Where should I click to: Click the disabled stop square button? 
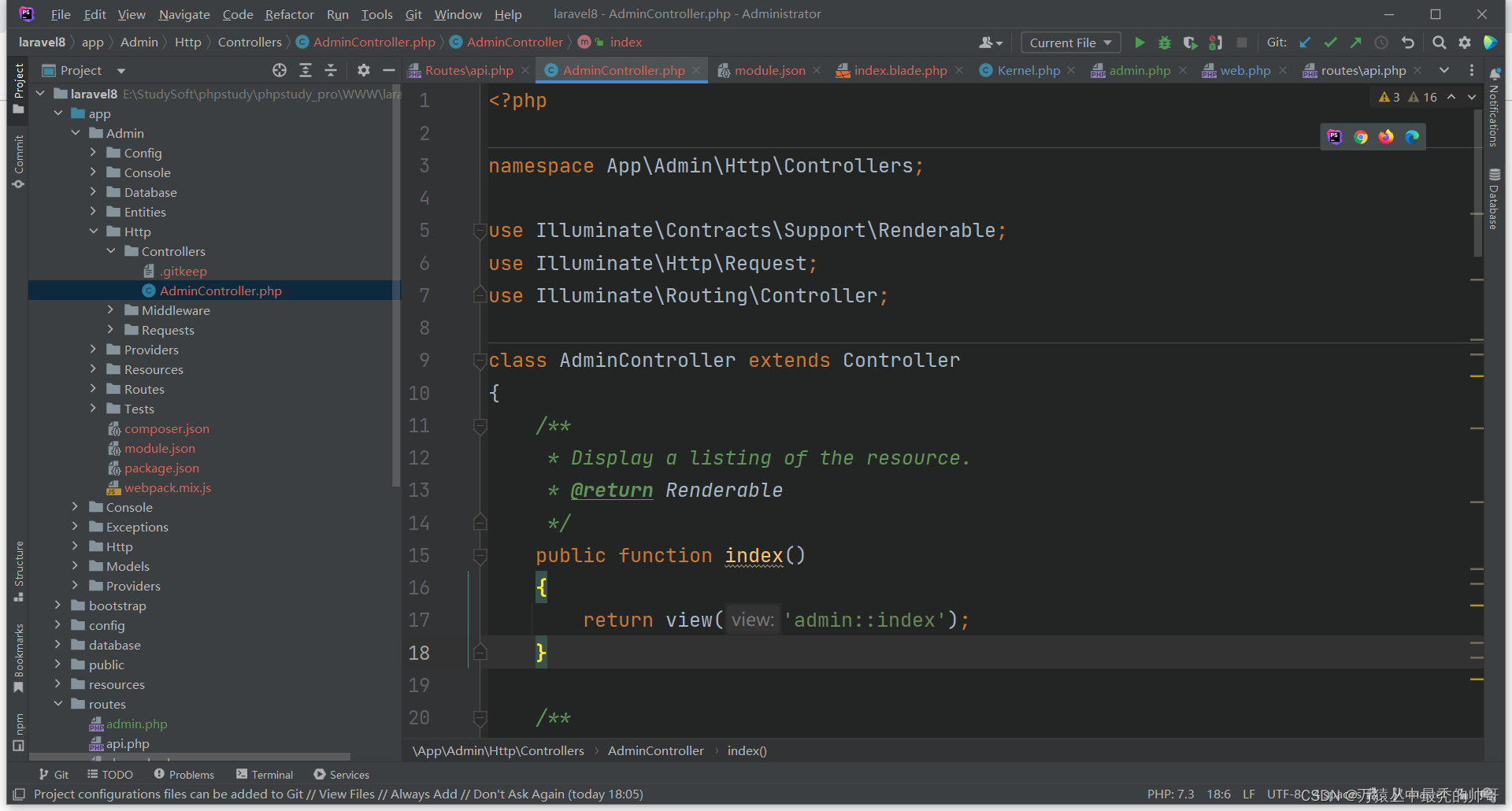(1242, 43)
